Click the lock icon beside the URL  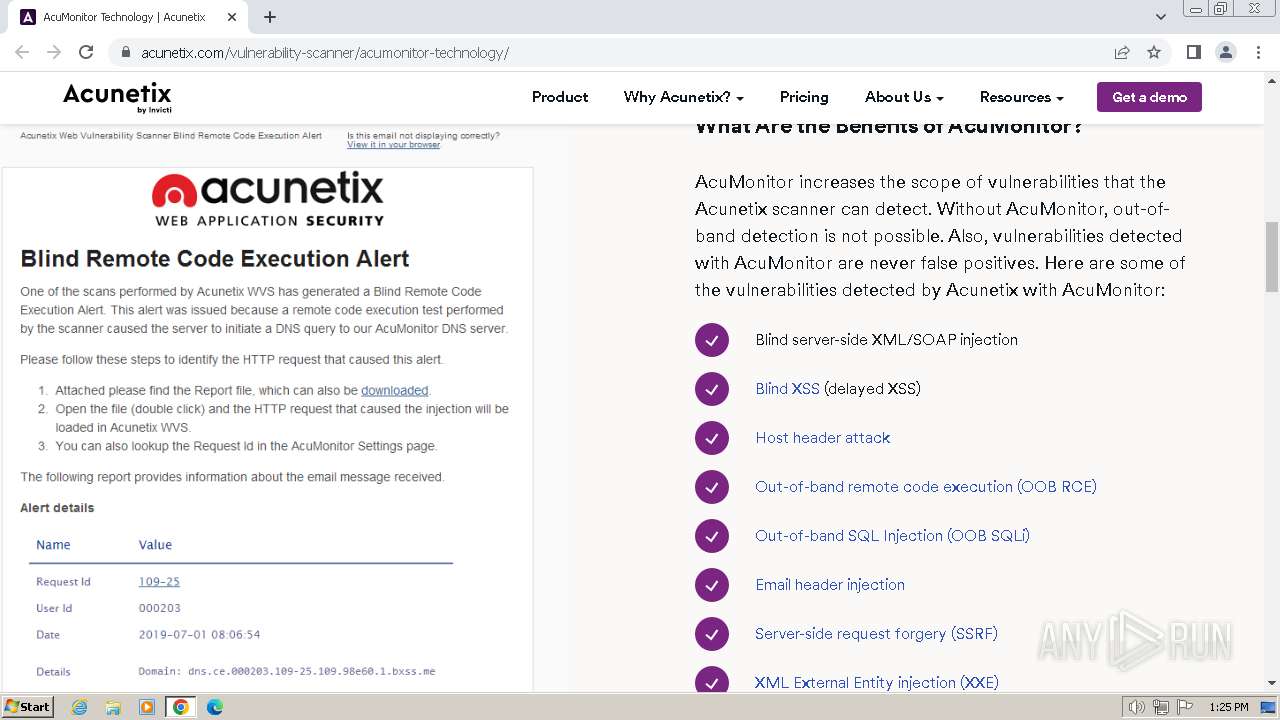click(125, 53)
